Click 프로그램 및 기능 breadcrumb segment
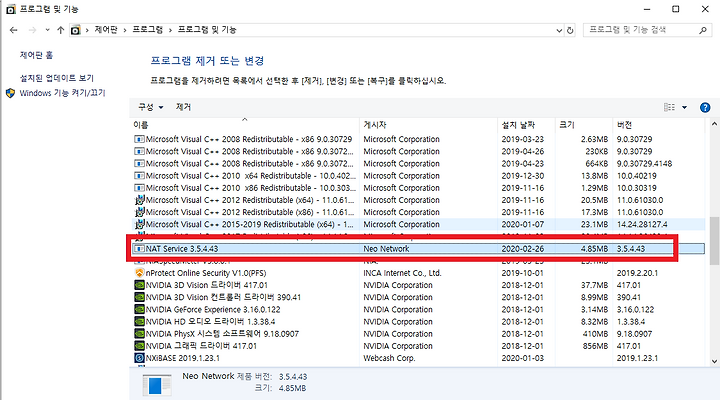This screenshot has width=720, height=400. 207,30
